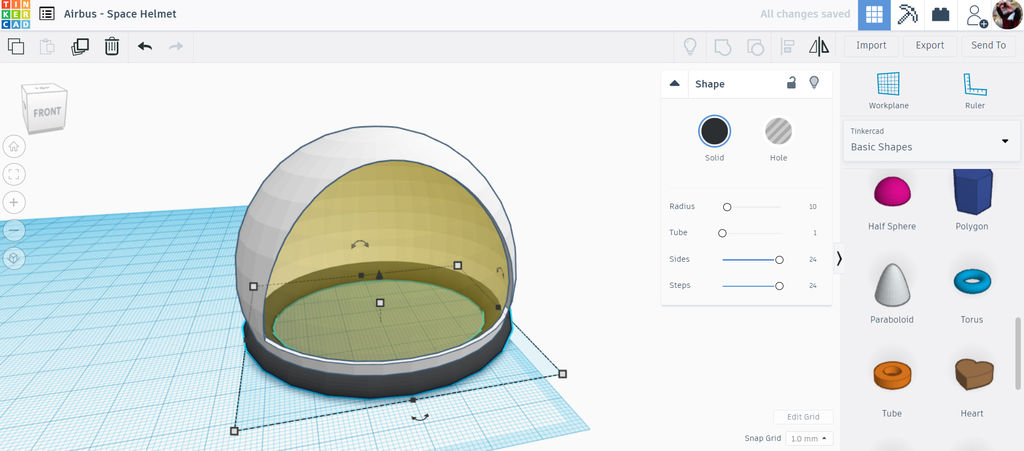Click the Send To button

[x=989, y=46]
